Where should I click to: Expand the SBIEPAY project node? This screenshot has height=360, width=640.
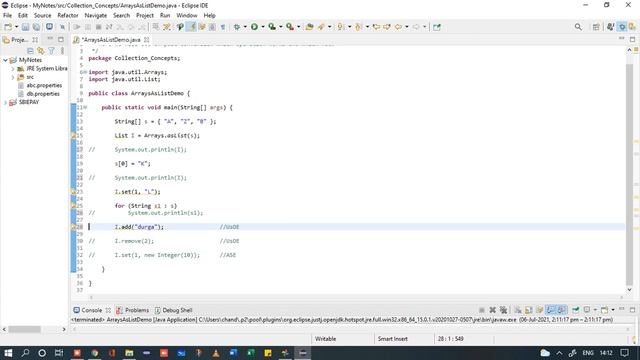point(5,102)
